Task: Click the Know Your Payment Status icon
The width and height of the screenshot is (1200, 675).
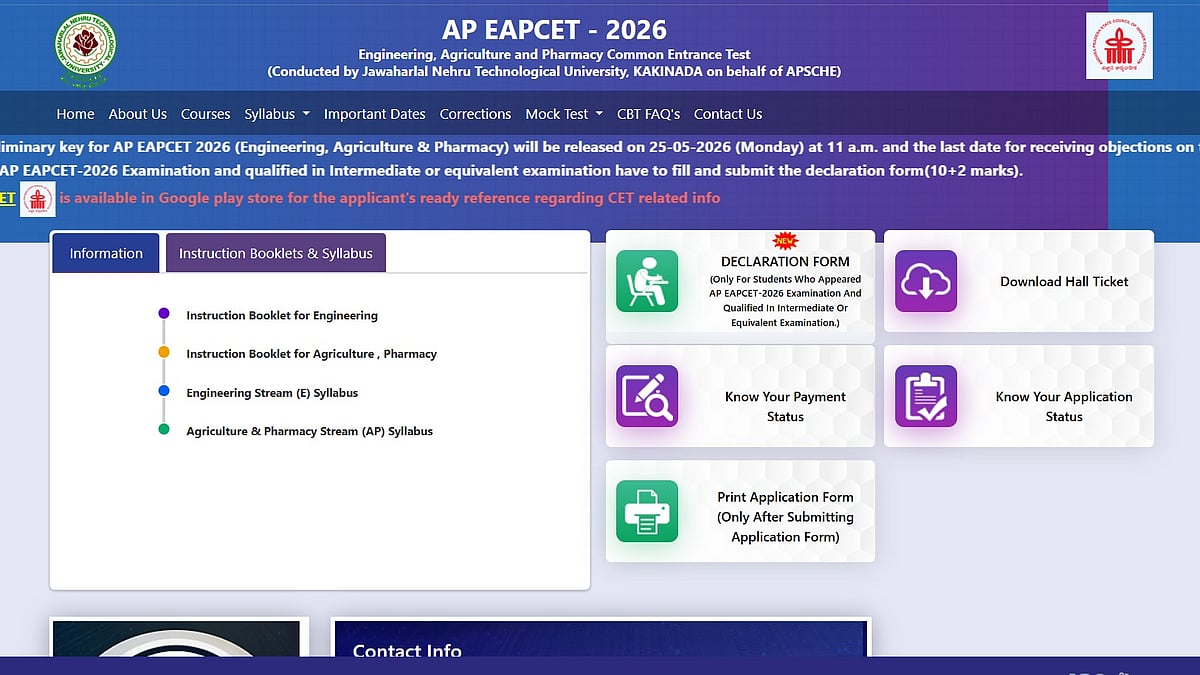Action: (x=647, y=396)
